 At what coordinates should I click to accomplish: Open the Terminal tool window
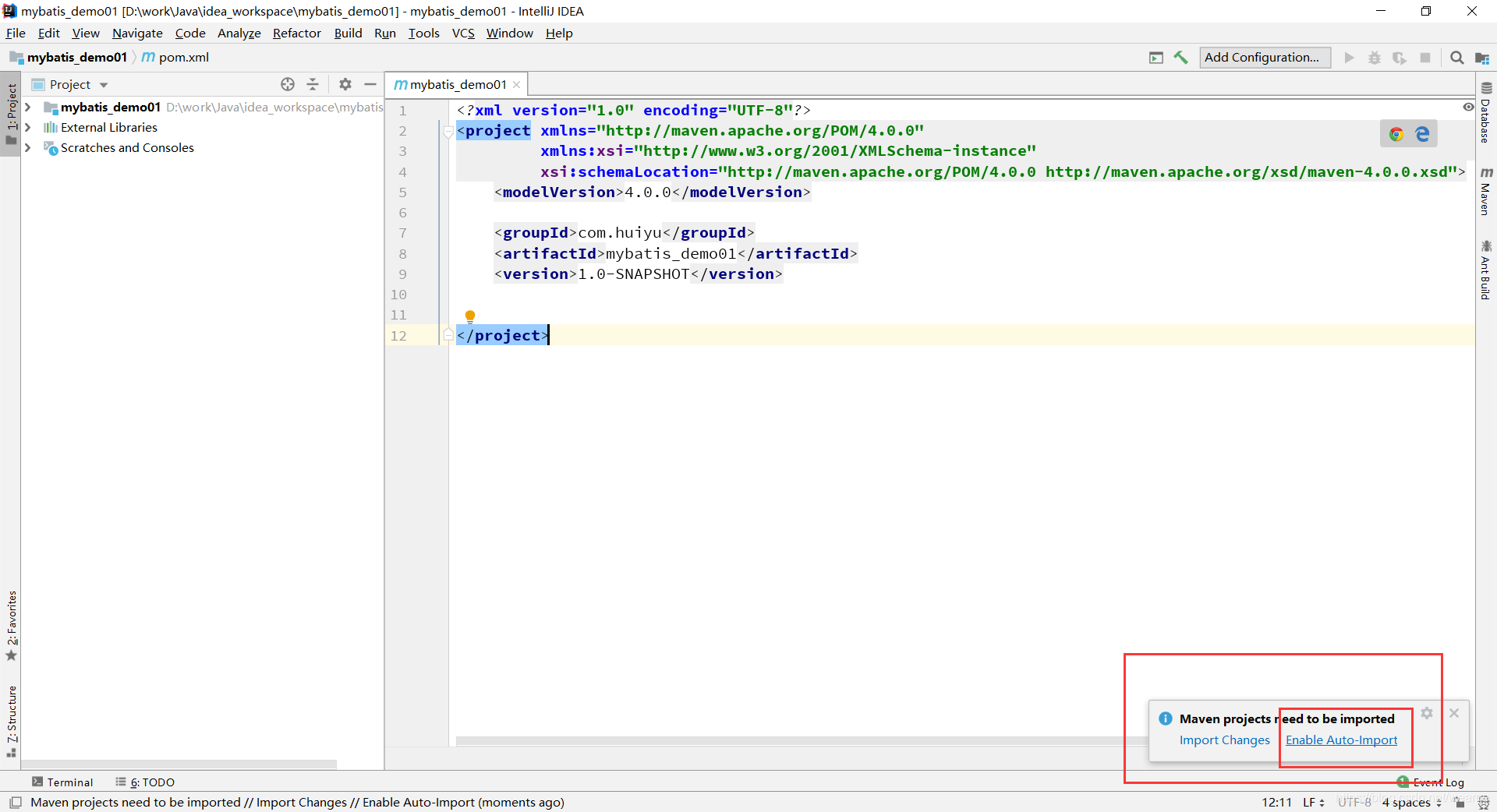click(62, 782)
